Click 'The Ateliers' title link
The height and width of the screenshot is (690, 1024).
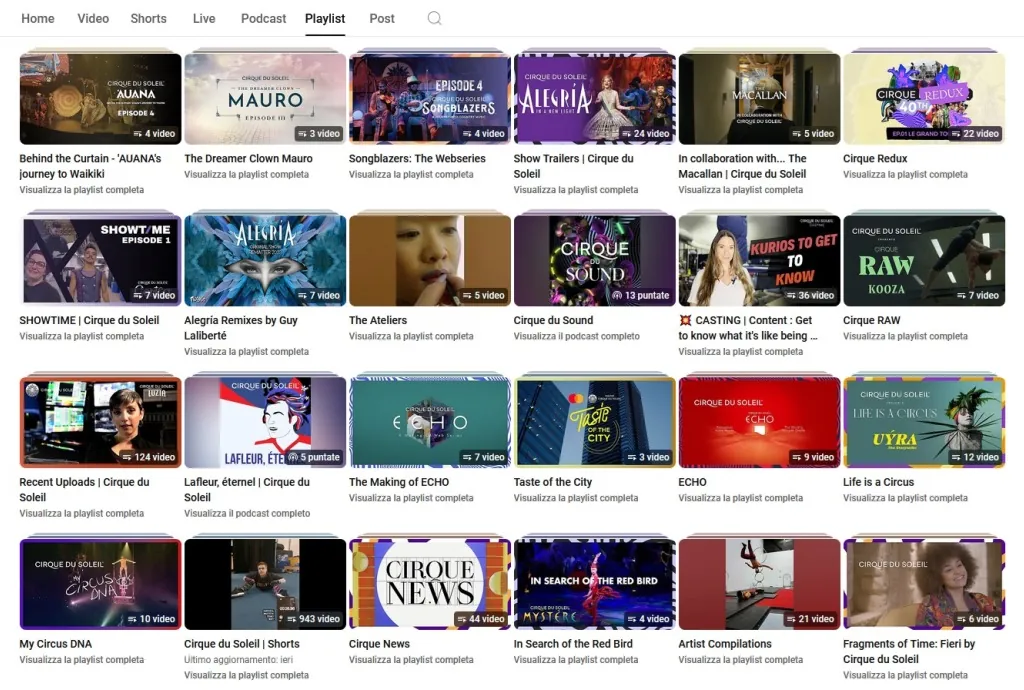click(377, 321)
